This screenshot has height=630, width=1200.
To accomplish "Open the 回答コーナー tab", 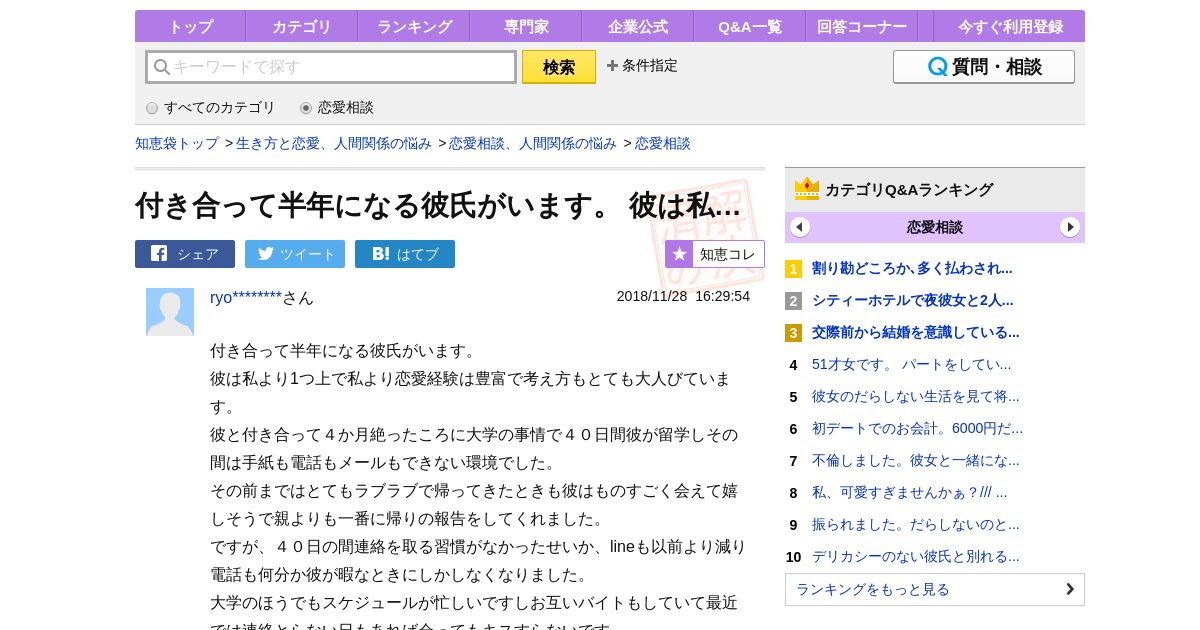I will click(861, 26).
